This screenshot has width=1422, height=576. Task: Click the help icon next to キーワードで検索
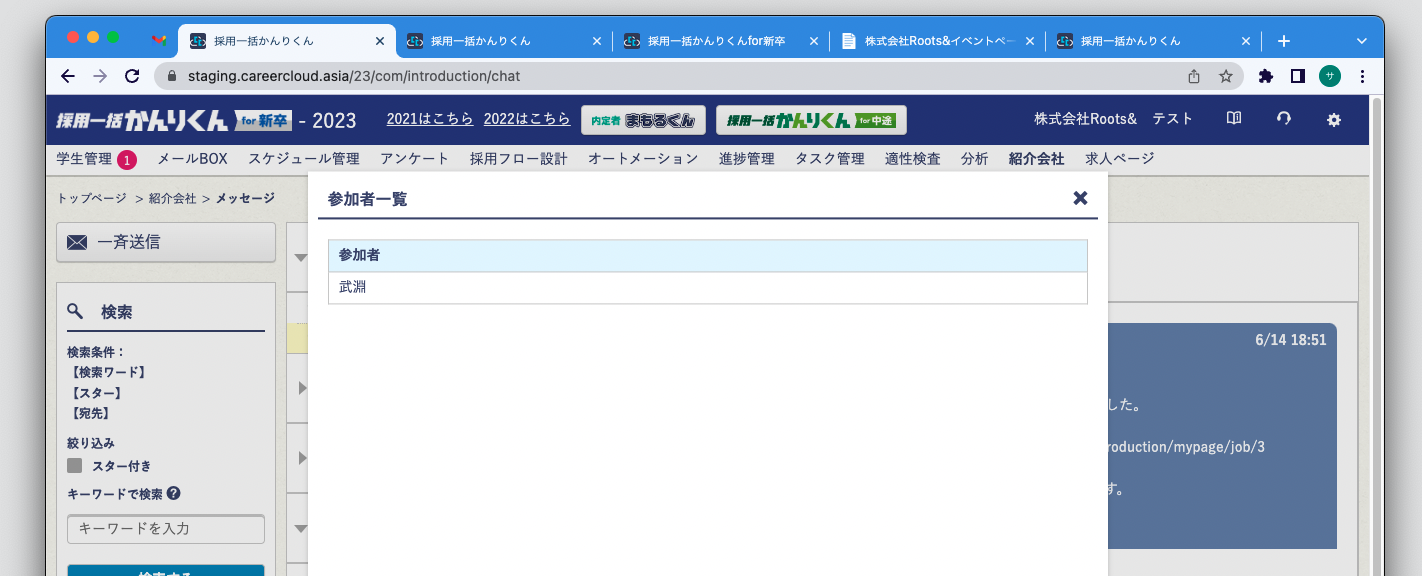(174, 493)
